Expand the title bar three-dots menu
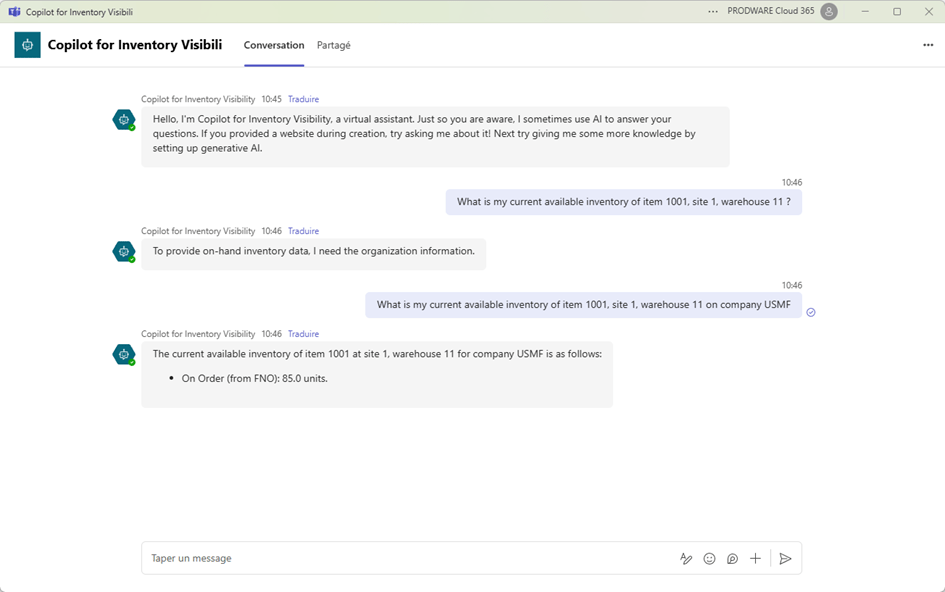 tap(713, 12)
